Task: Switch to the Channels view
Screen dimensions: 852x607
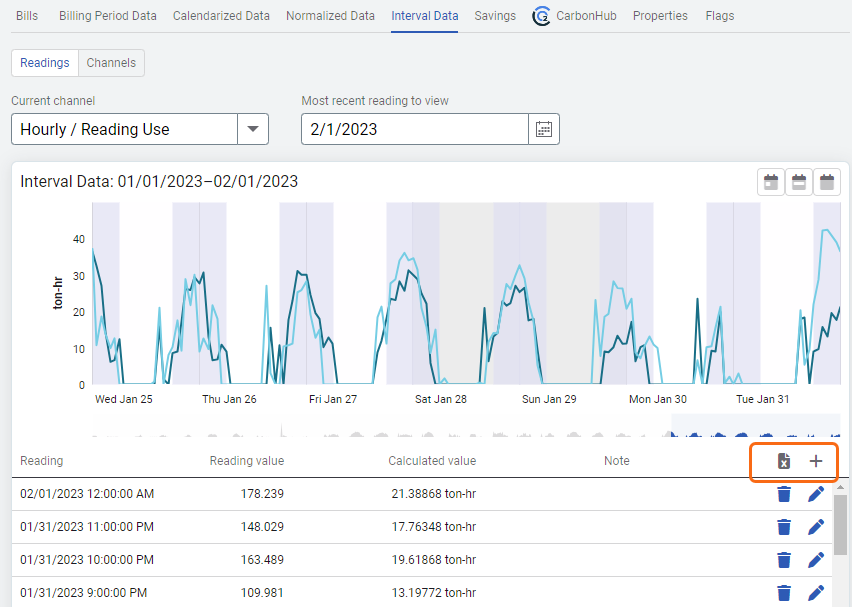Action: point(111,63)
